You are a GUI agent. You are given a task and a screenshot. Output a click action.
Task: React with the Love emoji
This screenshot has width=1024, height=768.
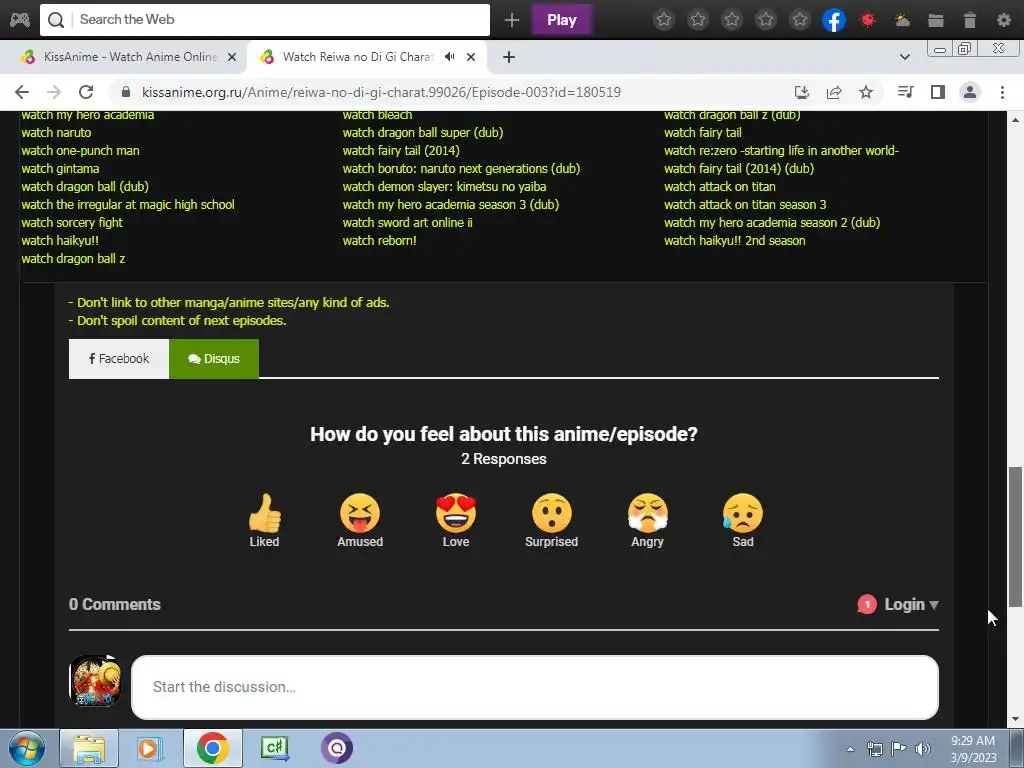(456, 520)
